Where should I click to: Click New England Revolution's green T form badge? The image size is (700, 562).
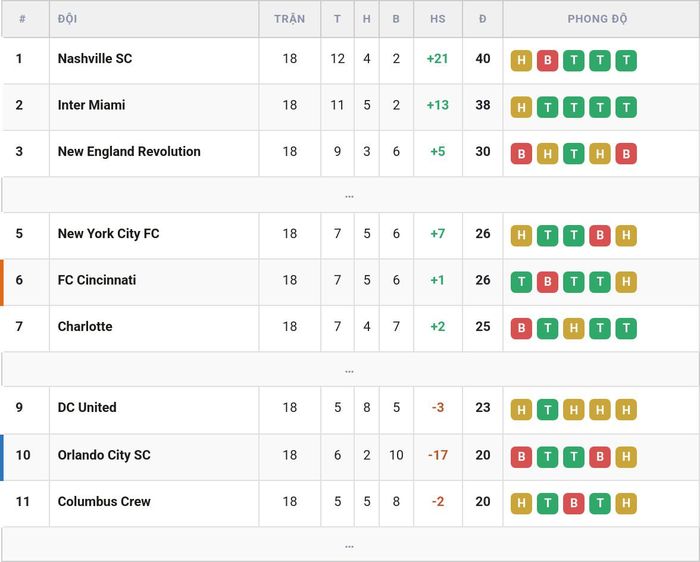coord(574,154)
